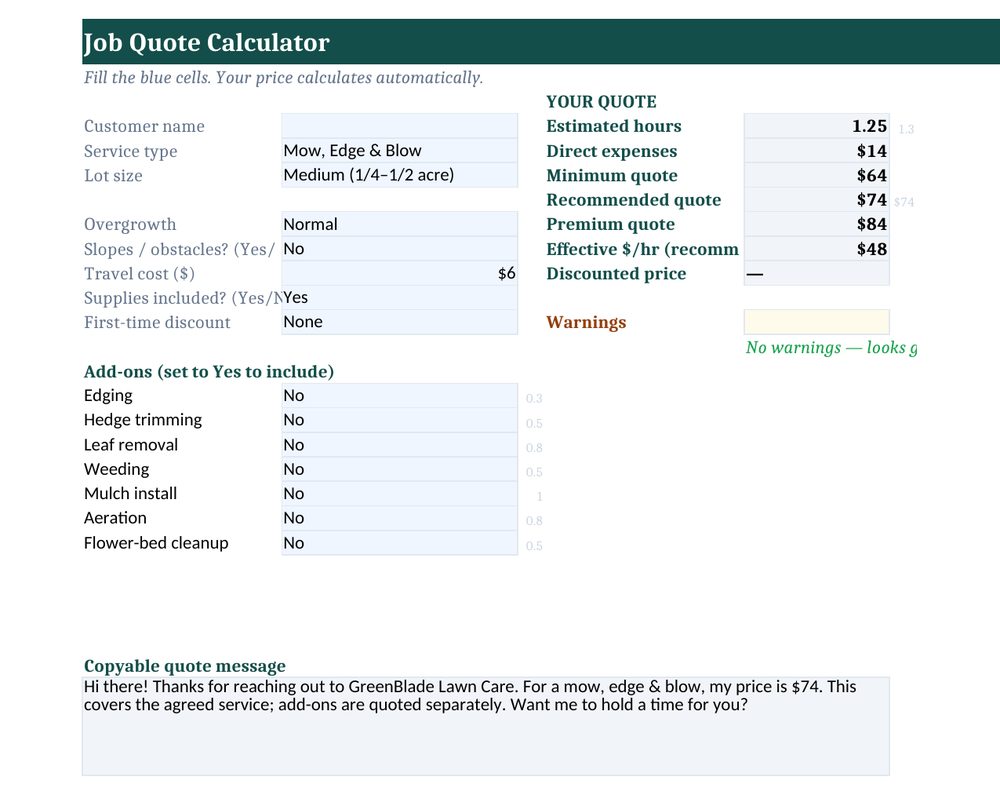
Task: Click the Travel cost cell showing $6
Action: [x=399, y=274]
